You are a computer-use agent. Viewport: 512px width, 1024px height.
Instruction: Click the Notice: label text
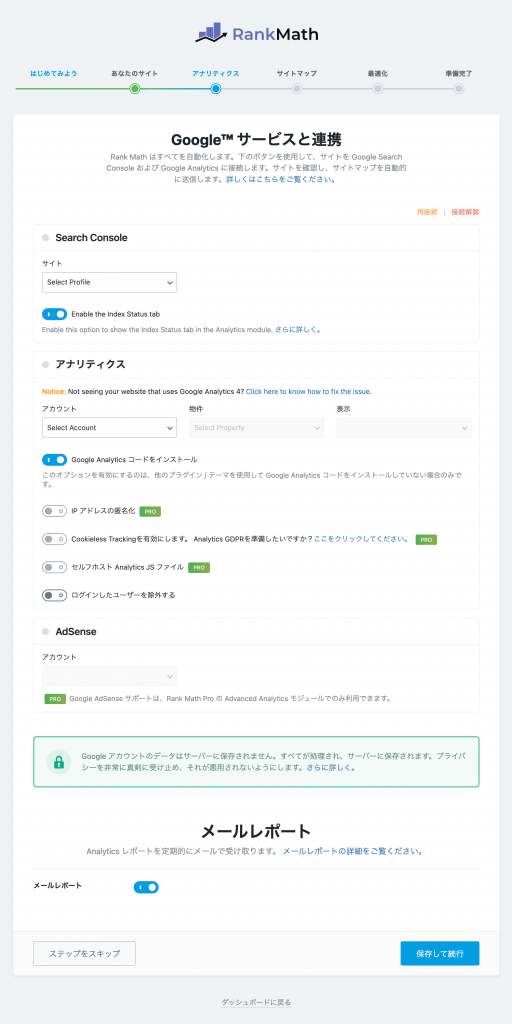(x=54, y=392)
